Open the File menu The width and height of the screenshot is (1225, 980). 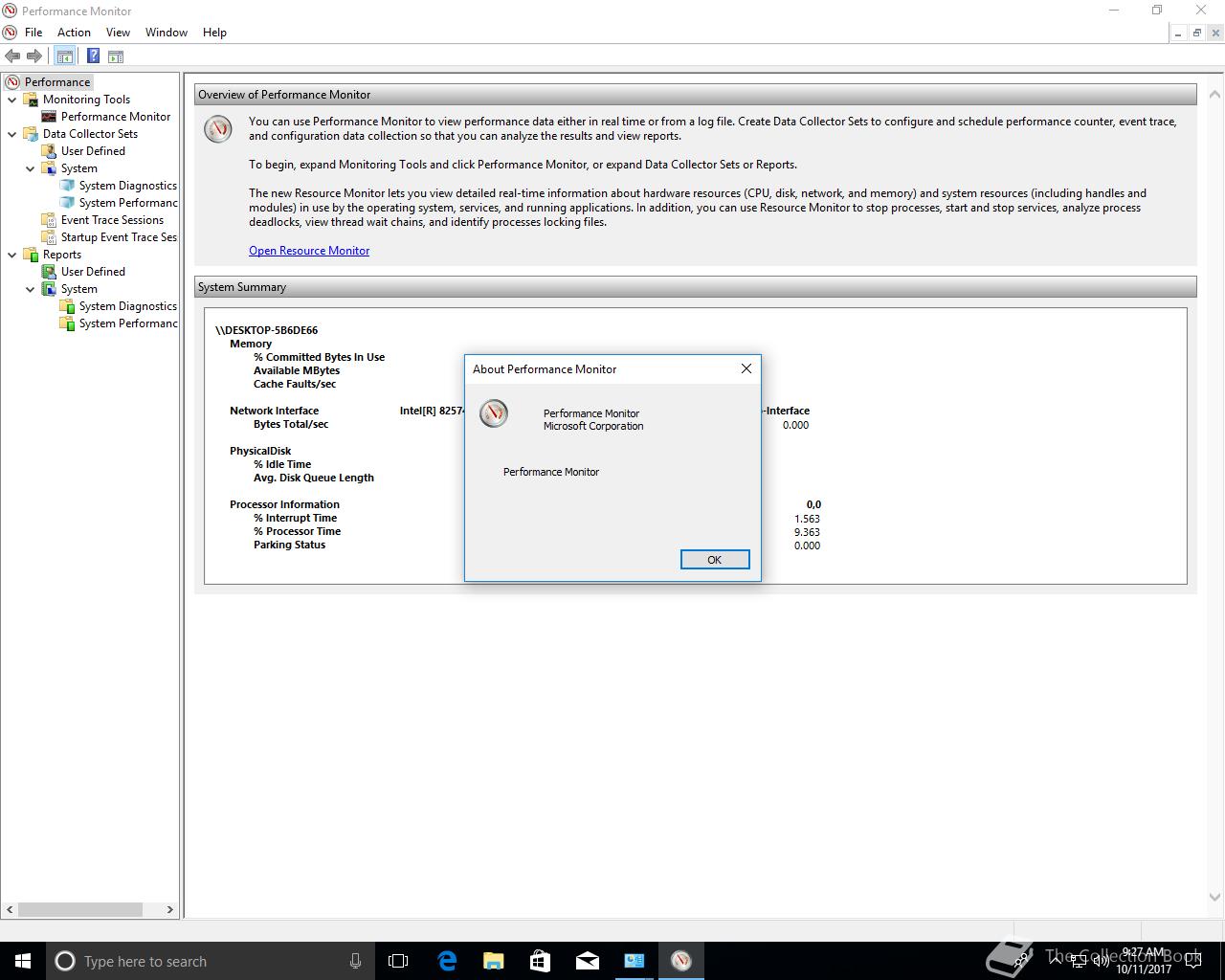coord(33,33)
